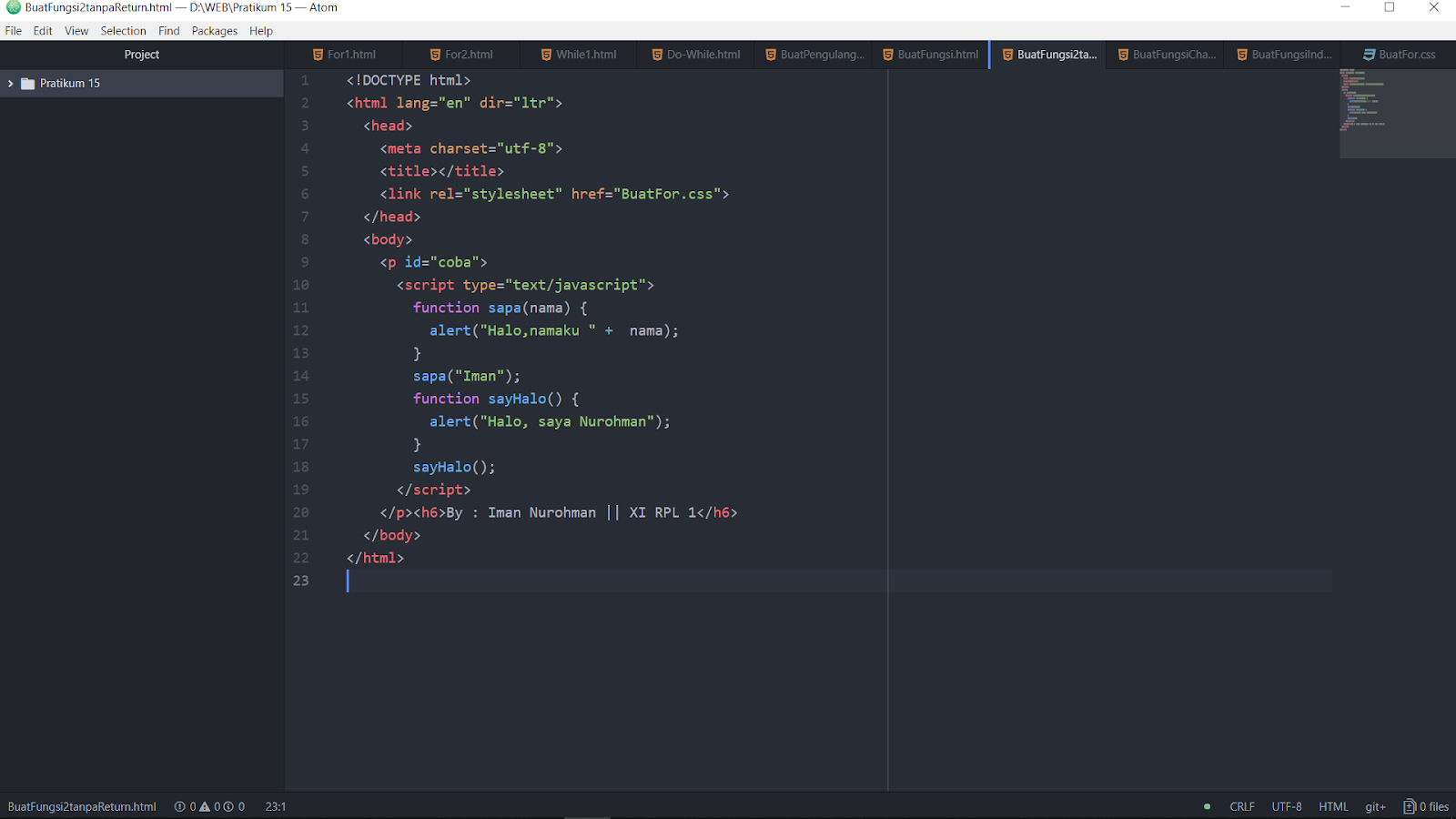Switch to the Do-While.html tab

[x=703, y=54]
